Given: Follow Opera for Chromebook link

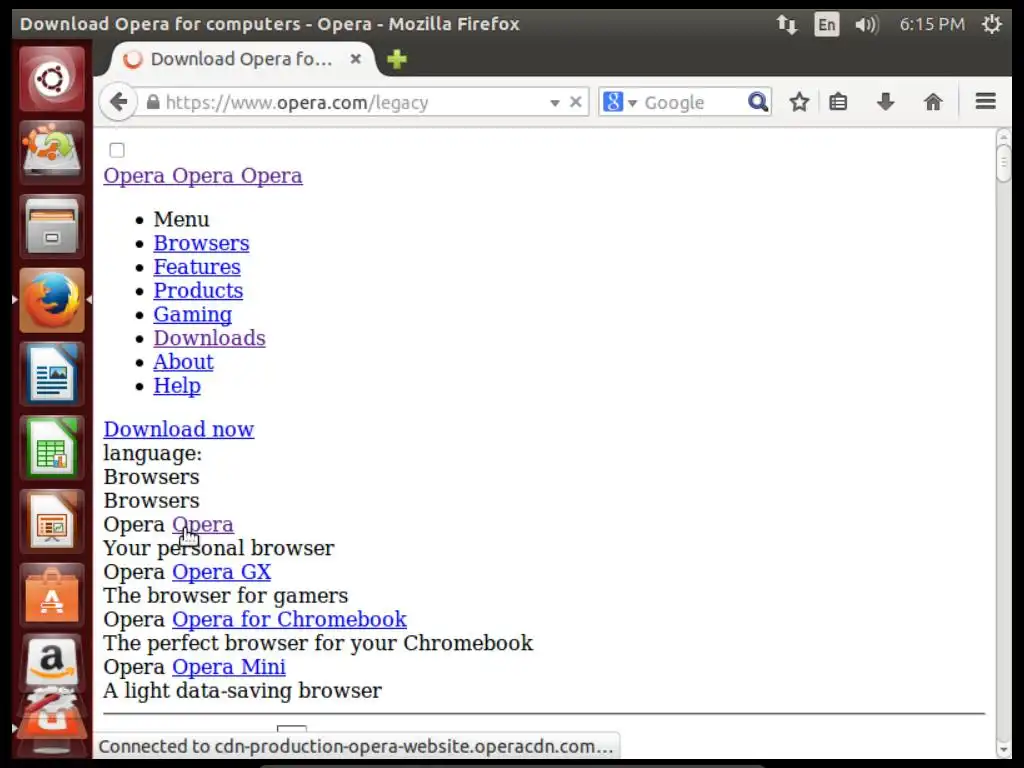Looking at the screenshot, I should point(289,619).
